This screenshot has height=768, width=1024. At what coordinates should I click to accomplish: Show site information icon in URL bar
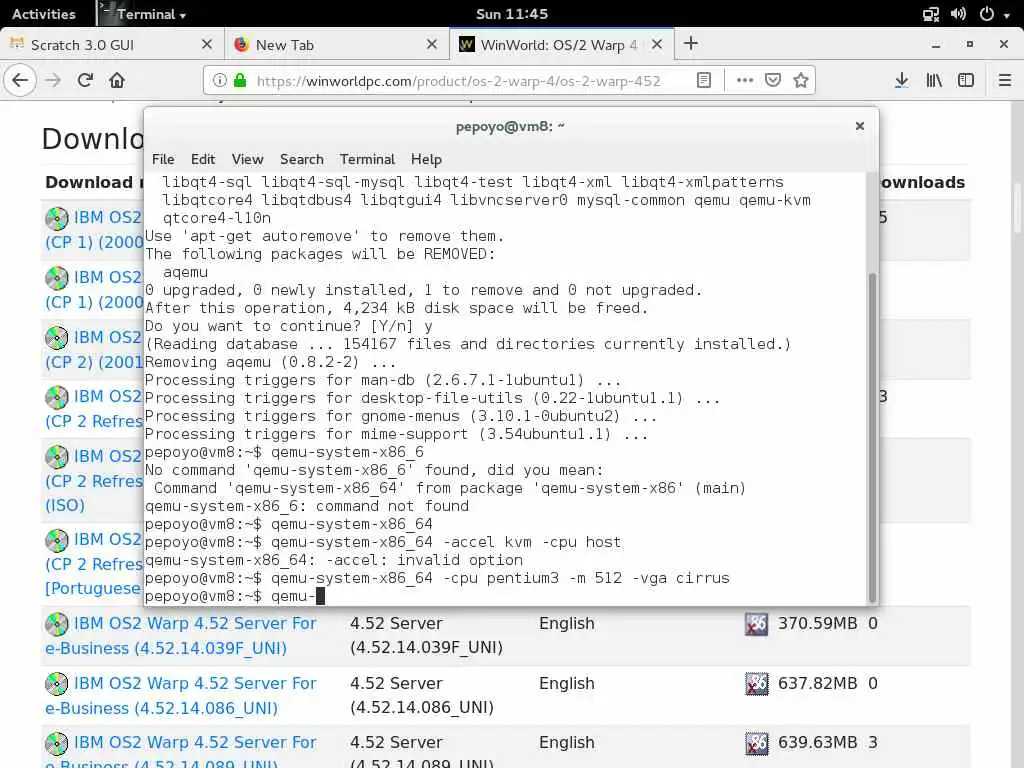220,80
